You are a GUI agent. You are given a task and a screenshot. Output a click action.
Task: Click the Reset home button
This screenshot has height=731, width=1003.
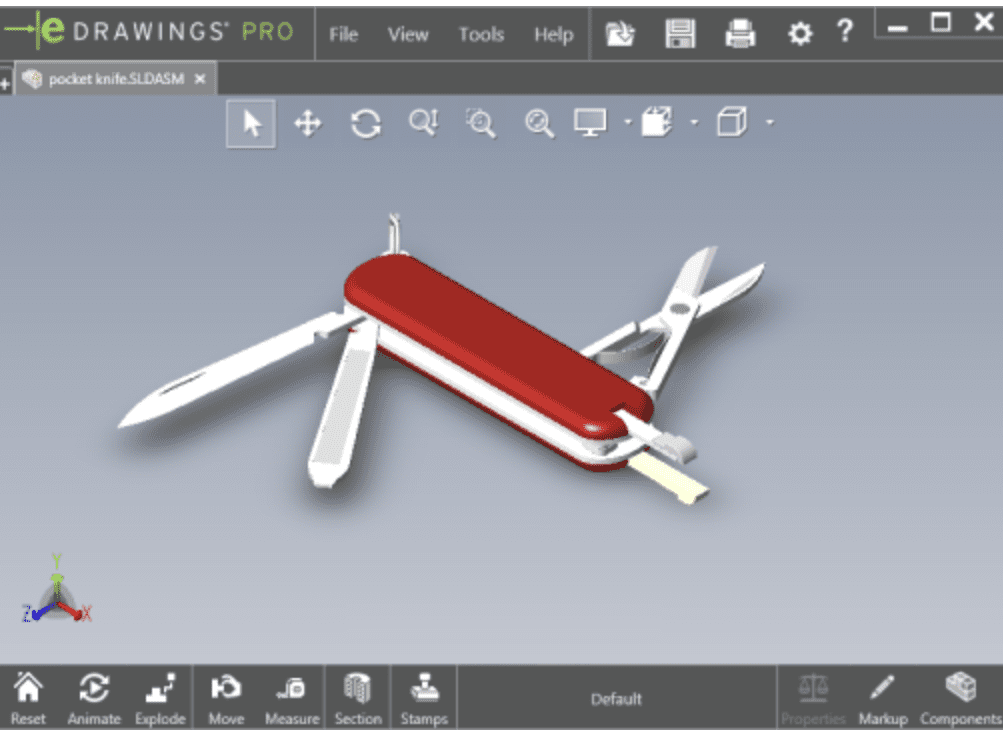point(28,697)
